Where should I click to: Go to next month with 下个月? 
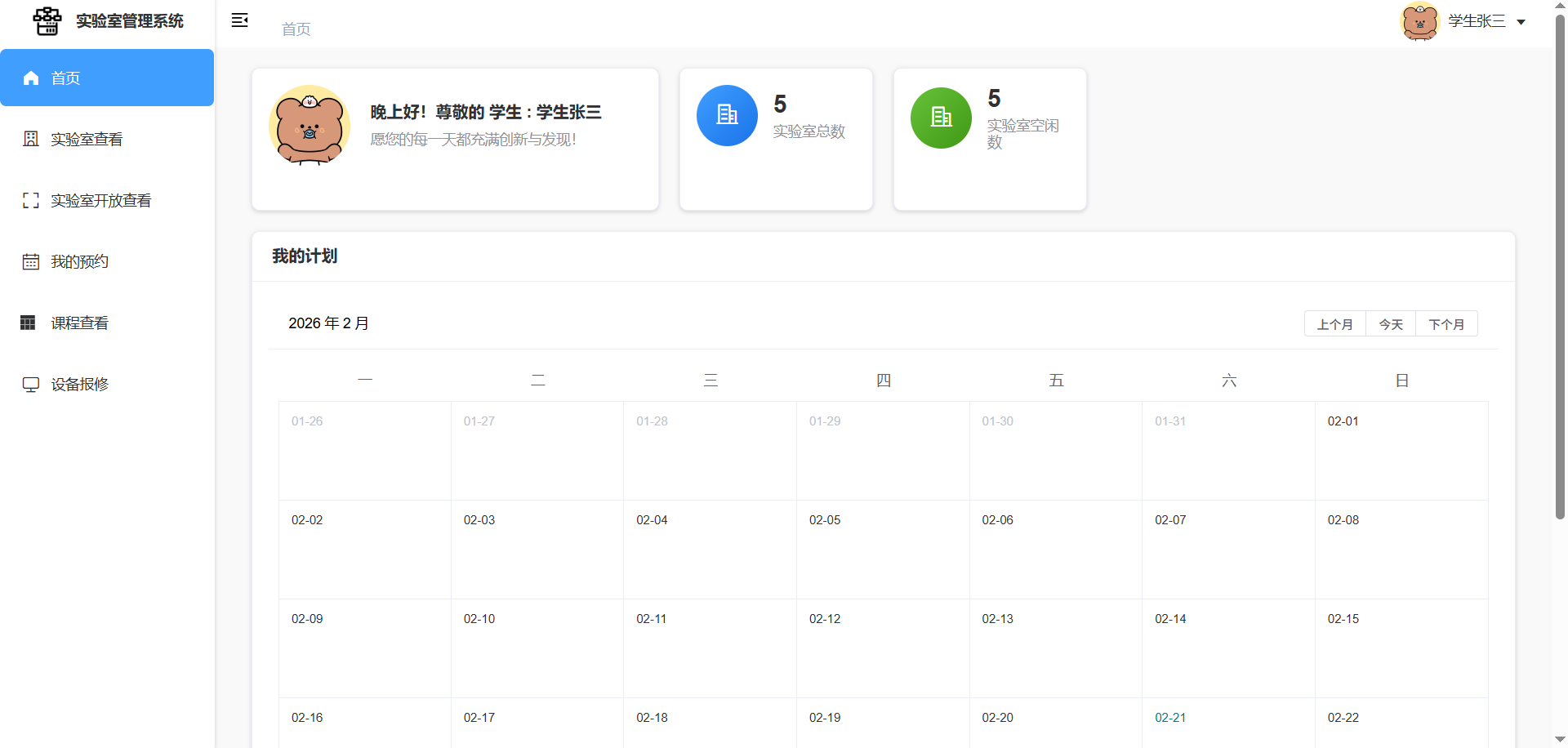[1446, 324]
